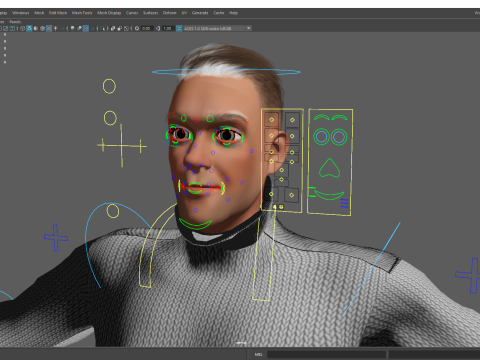This screenshot has width=480, height=360.
Task: Select yellow circle inside the cyan arc
Action: point(113,211)
